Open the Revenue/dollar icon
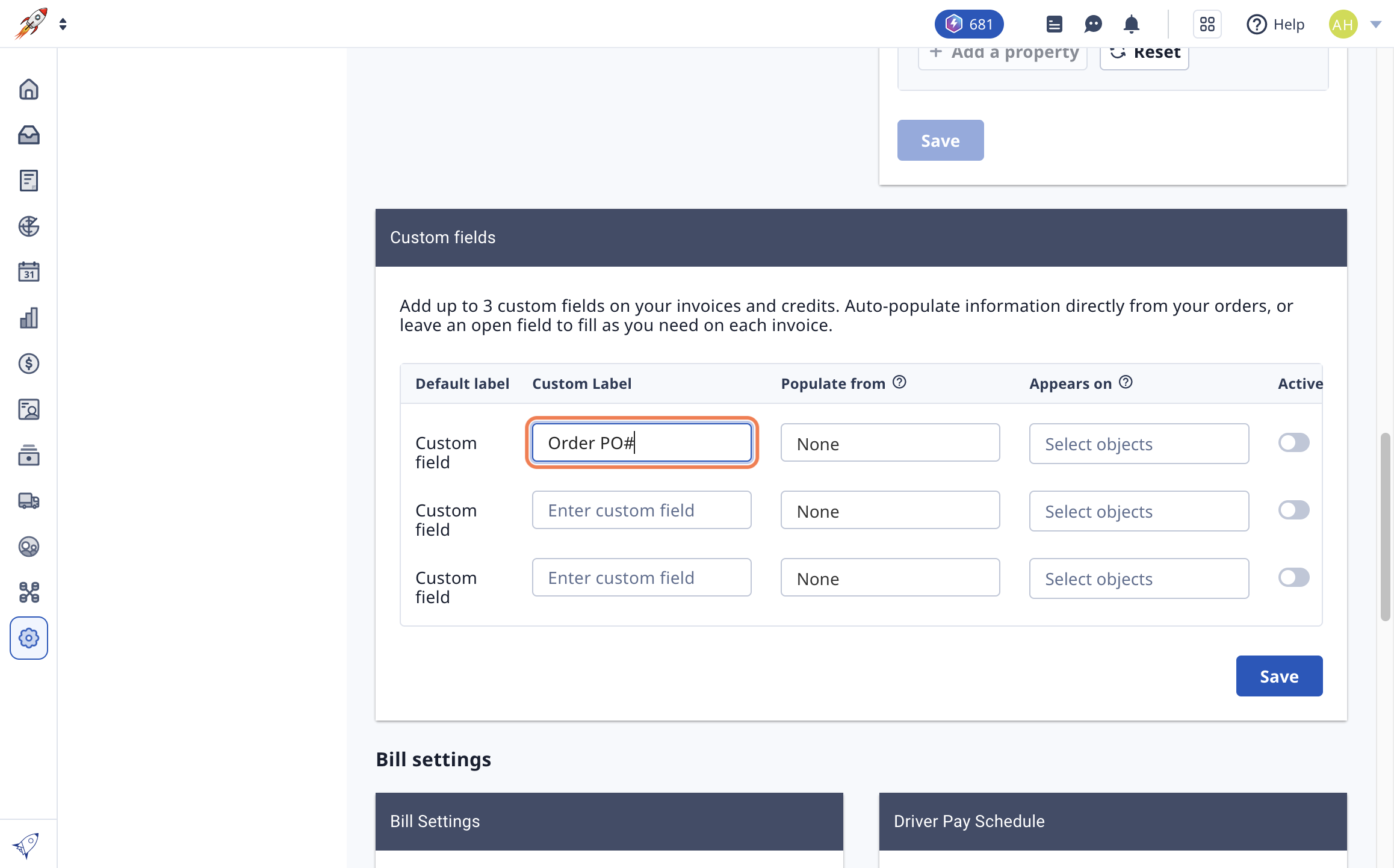This screenshot has height=868, width=1394. click(x=29, y=363)
